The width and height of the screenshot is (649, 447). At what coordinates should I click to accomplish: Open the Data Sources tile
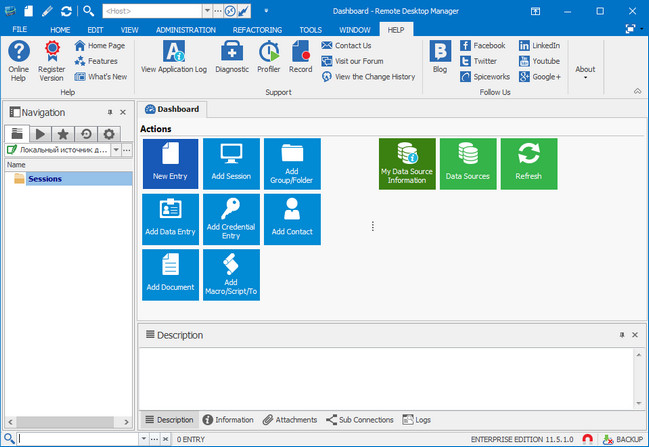click(468, 164)
